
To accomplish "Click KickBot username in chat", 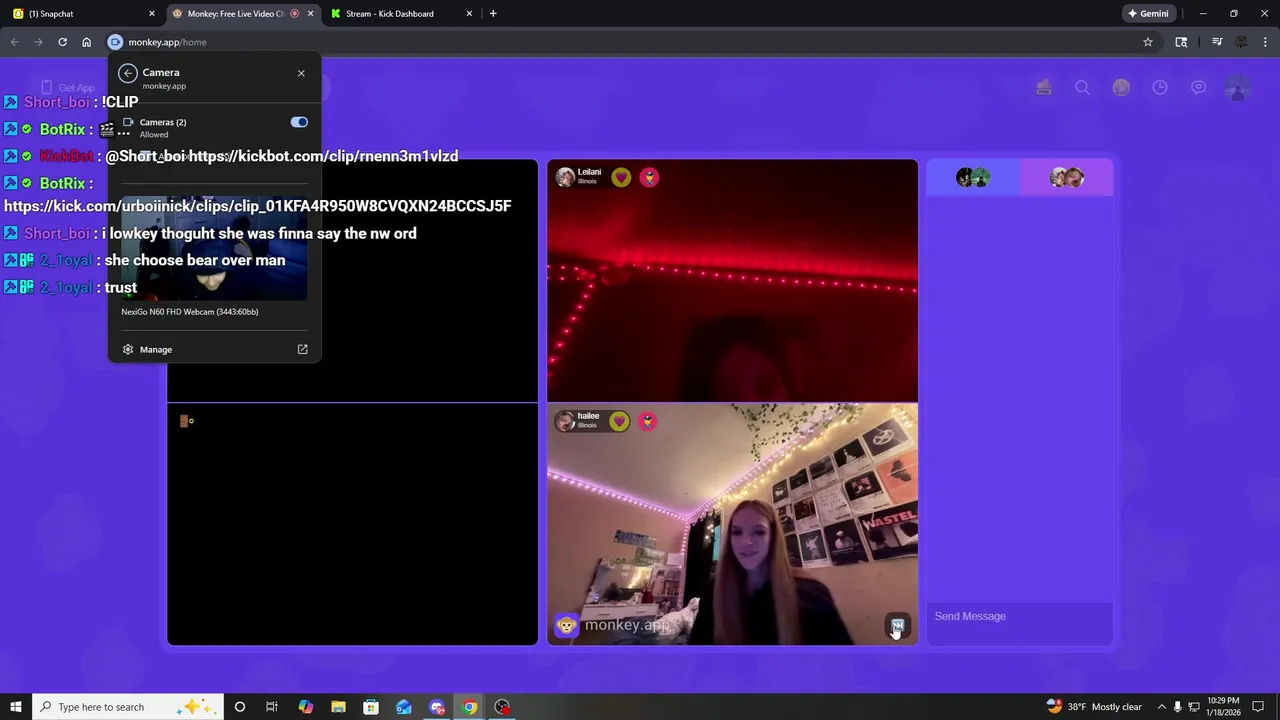I will click(66, 156).
